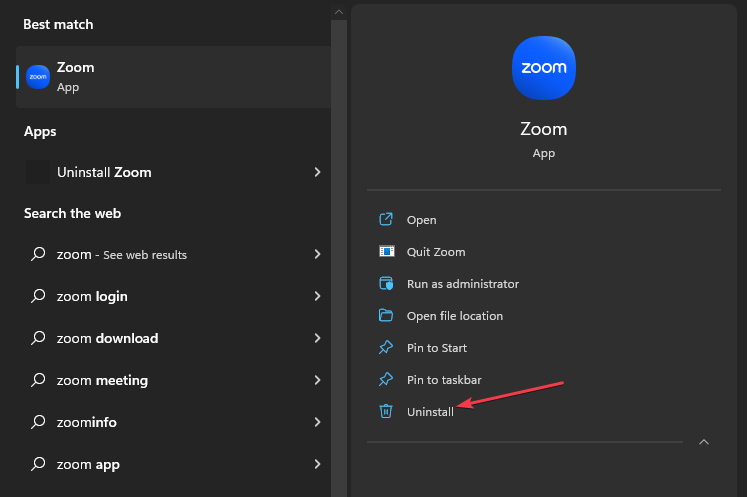The height and width of the screenshot is (497, 747).
Task: Select the 'zoom login' web suggestion
Action: (x=173, y=296)
